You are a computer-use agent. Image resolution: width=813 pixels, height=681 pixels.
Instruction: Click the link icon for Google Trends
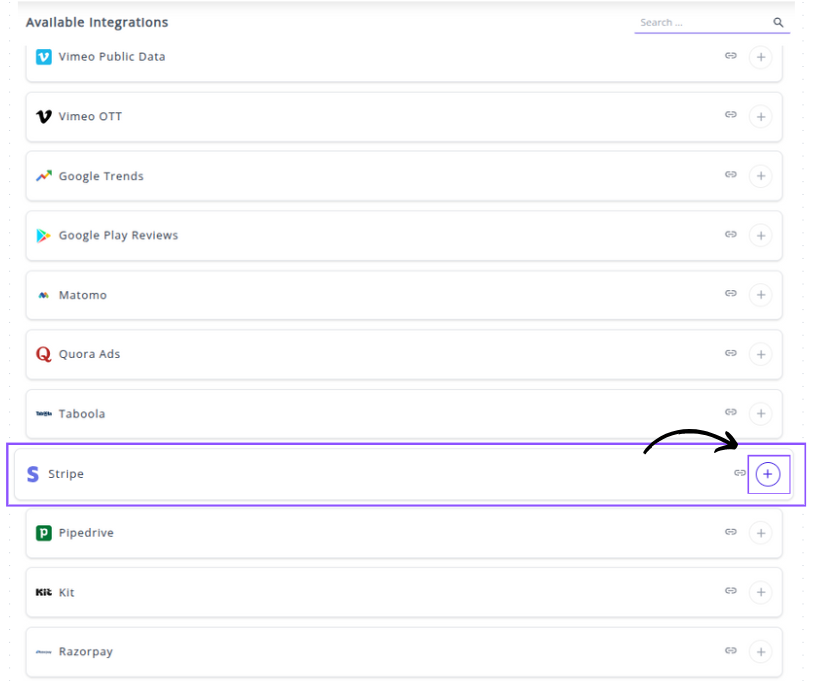click(x=731, y=175)
